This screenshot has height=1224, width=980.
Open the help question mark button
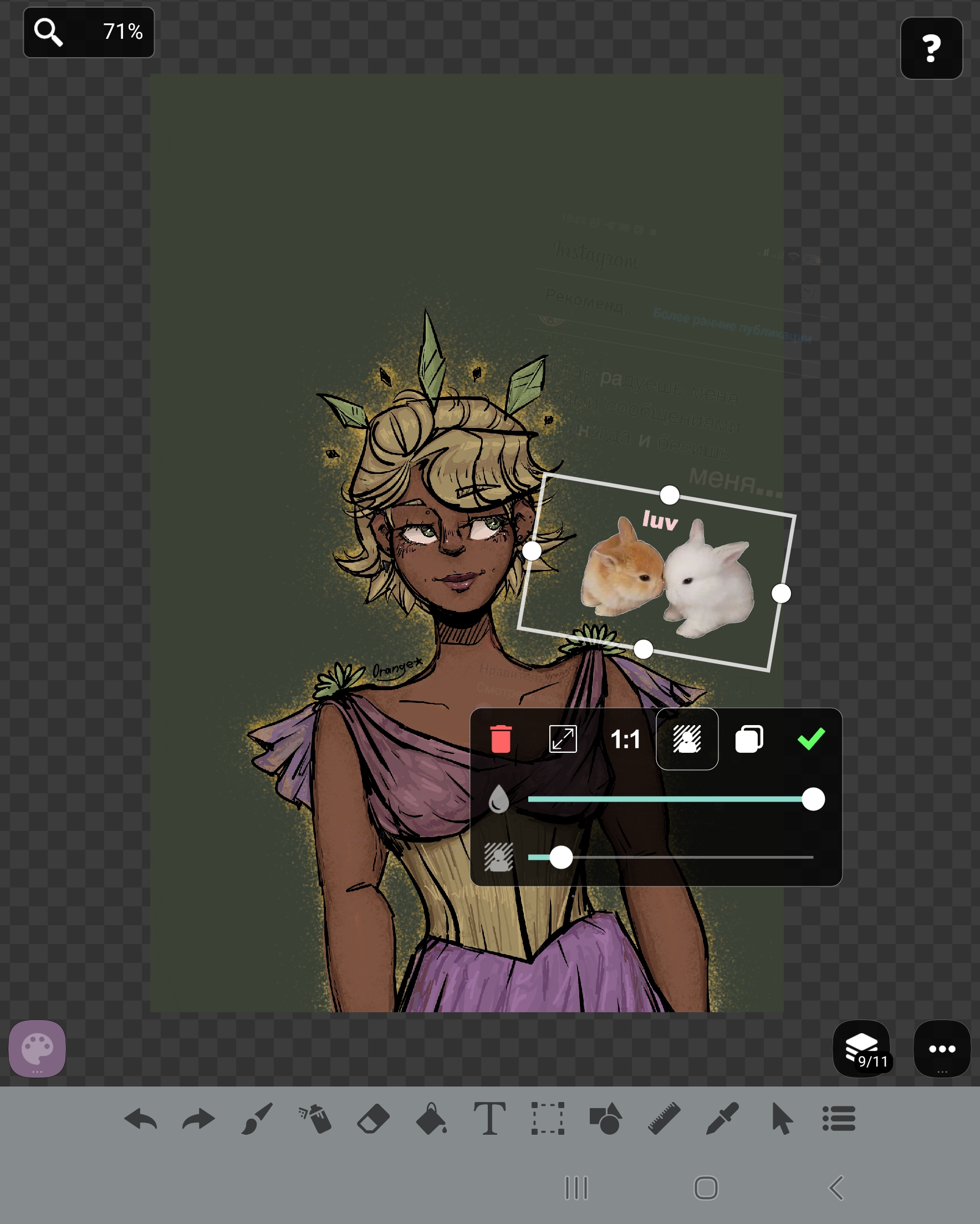931,48
